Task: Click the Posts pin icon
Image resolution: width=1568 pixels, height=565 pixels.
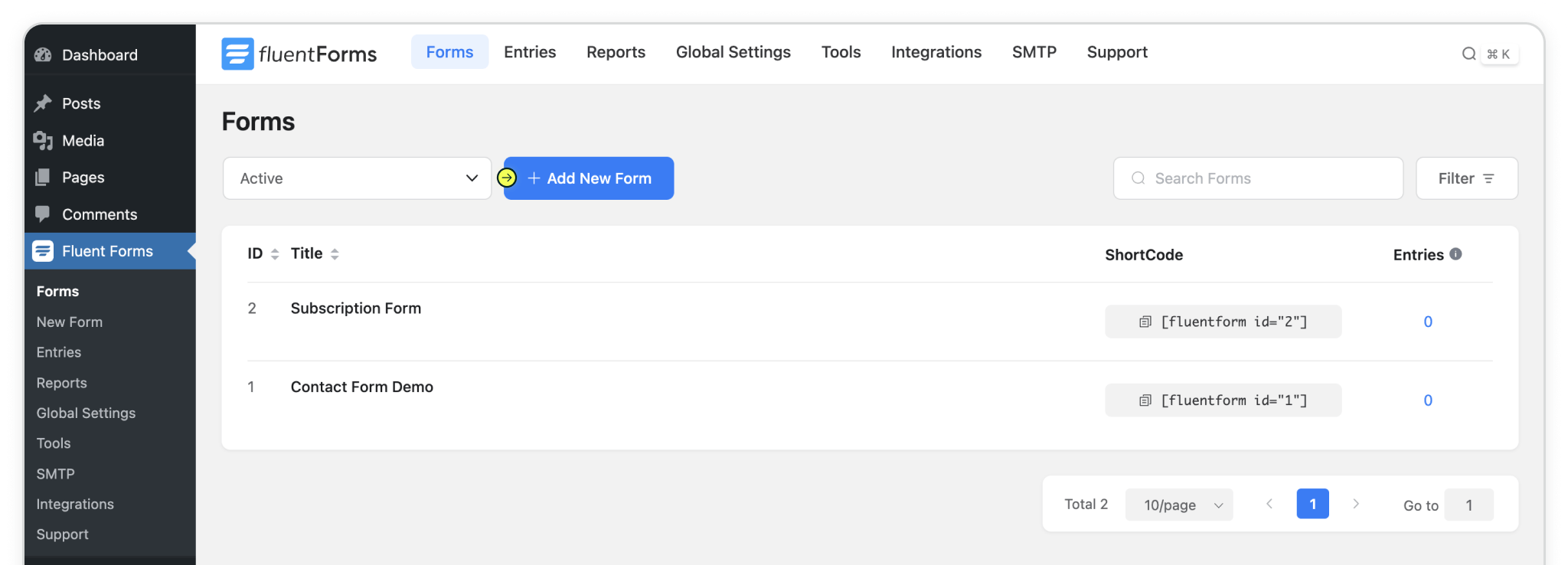Action: click(43, 103)
